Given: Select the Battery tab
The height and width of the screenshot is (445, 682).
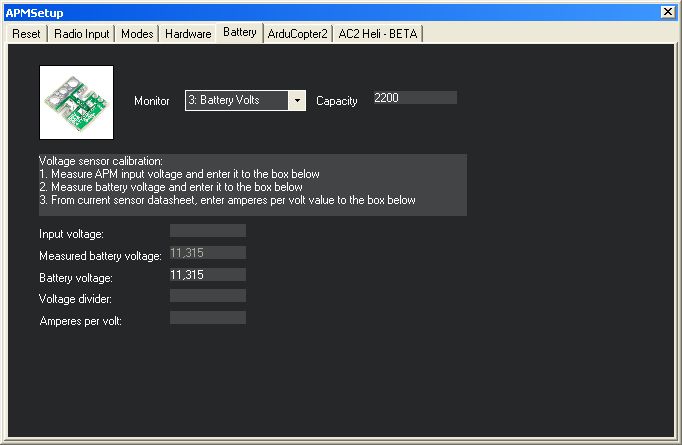Looking at the screenshot, I should tap(240, 32).
